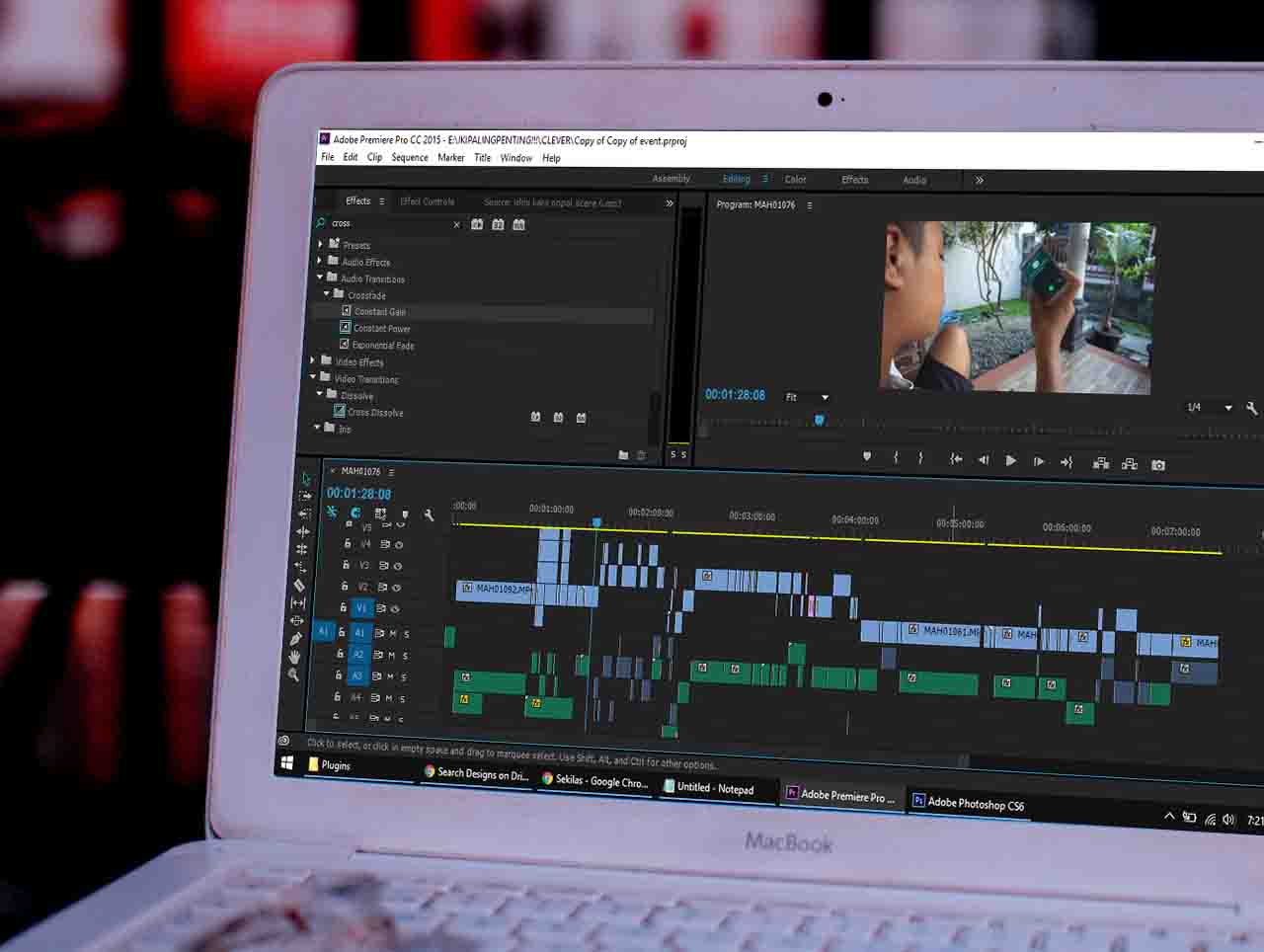Open the 1/4 playback resolution dropdown
This screenshot has width=1264, height=952.
(x=1210, y=407)
